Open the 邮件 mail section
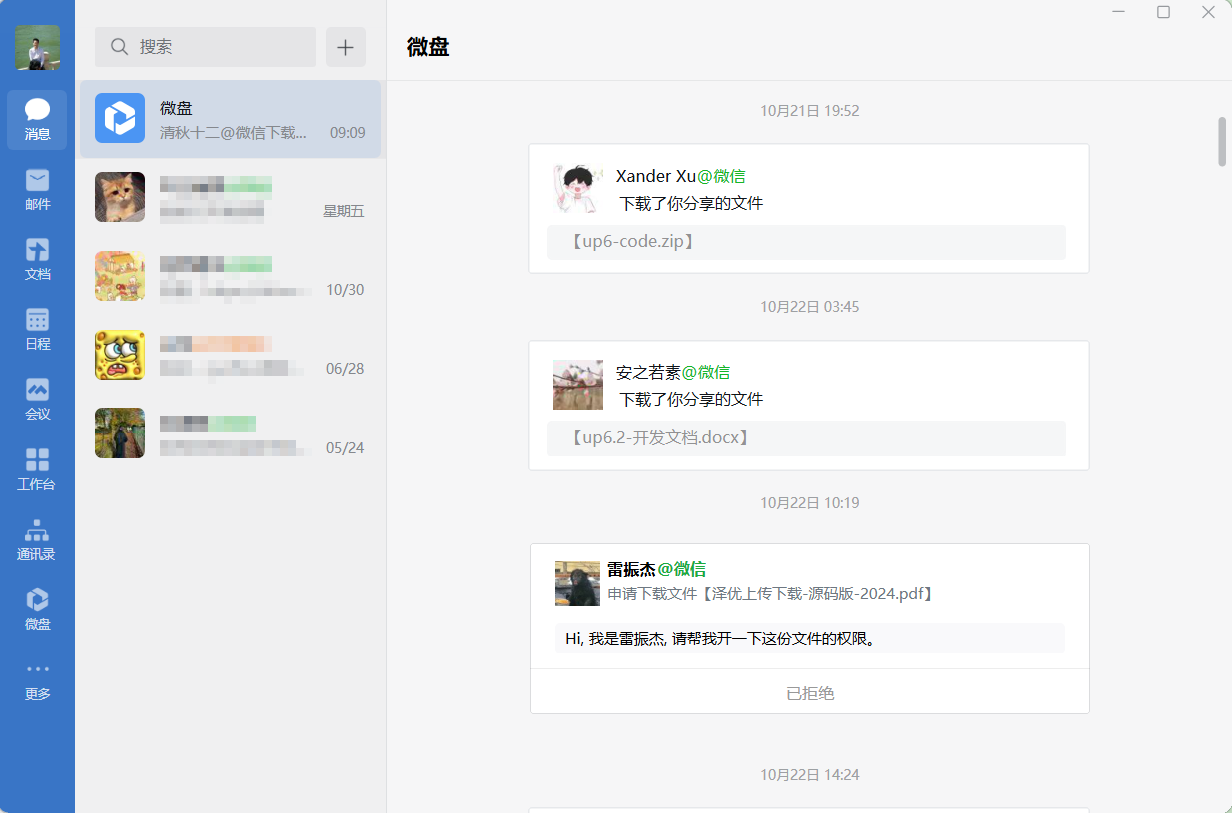 (x=37, y=190)
